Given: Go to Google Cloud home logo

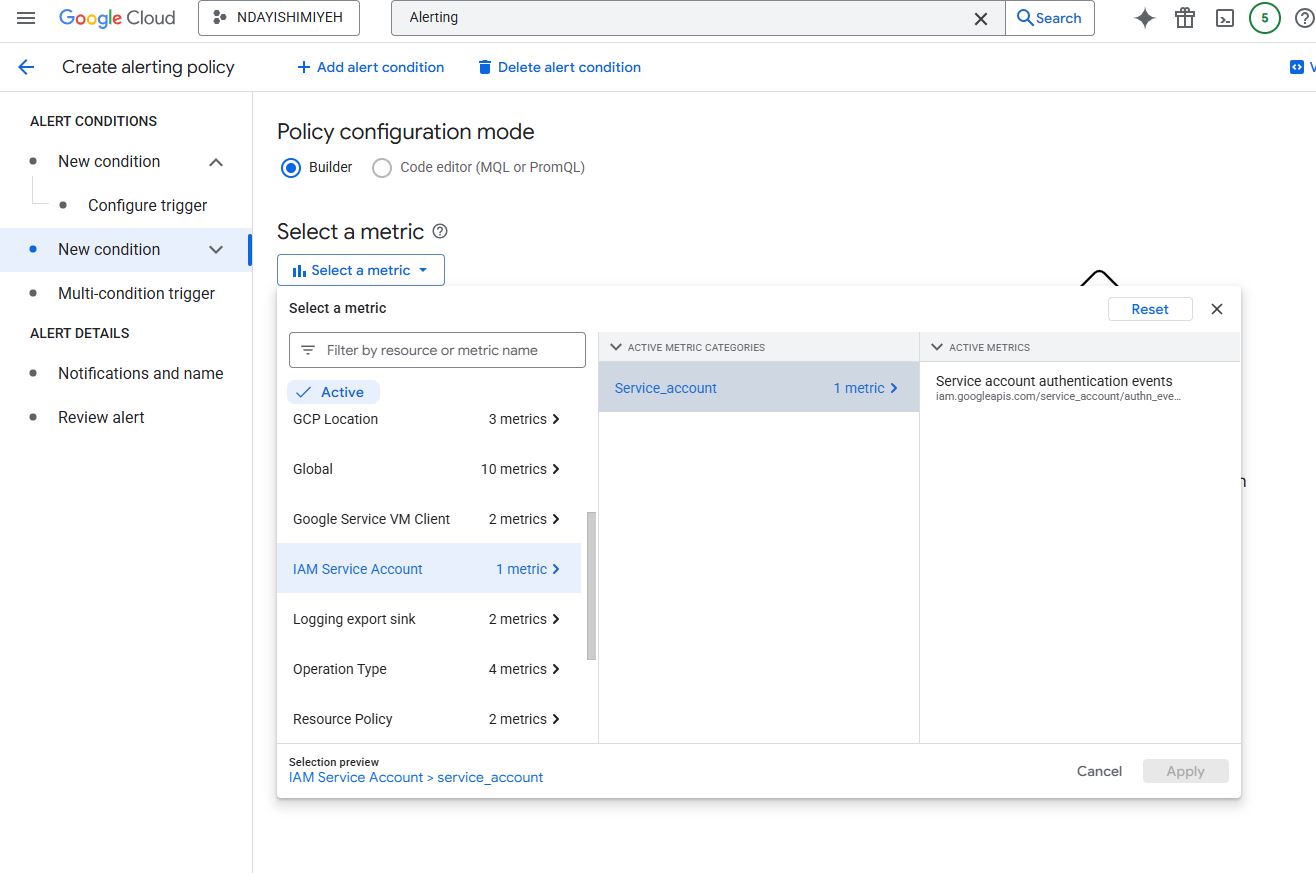Looking at the screenshot, I should click(117, 18).
